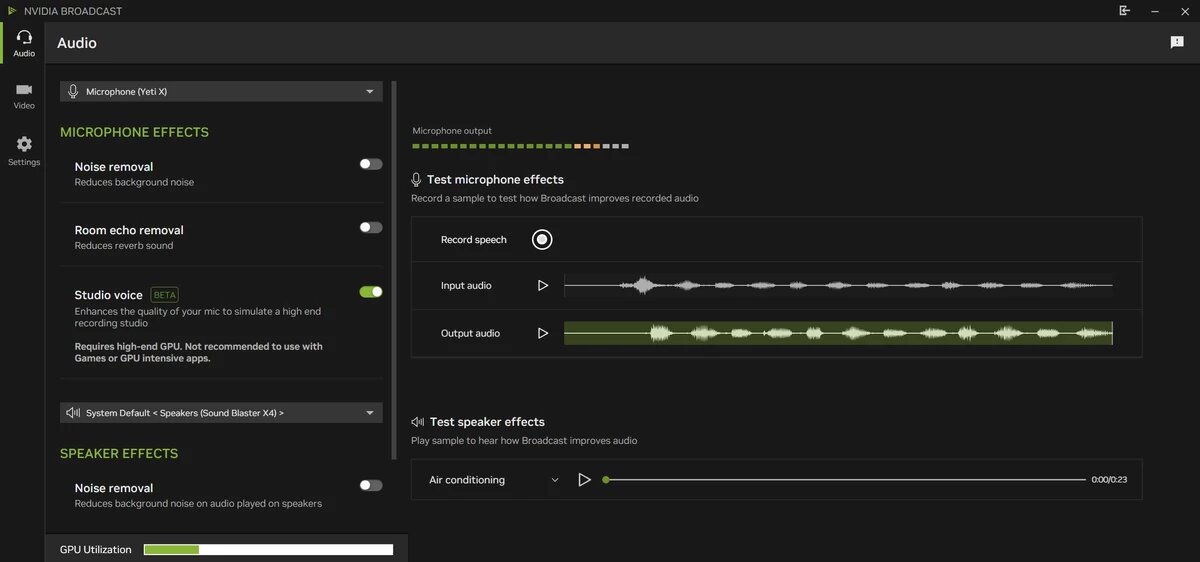Click the GPU Utilization bar
This screenshot has height=562, width=1200.
pos(268,549)
